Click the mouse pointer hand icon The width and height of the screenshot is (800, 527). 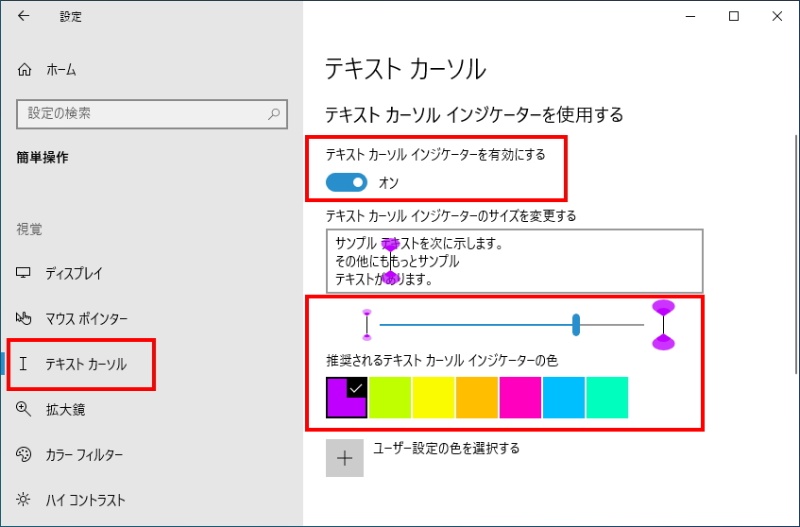tap(23, 318)
